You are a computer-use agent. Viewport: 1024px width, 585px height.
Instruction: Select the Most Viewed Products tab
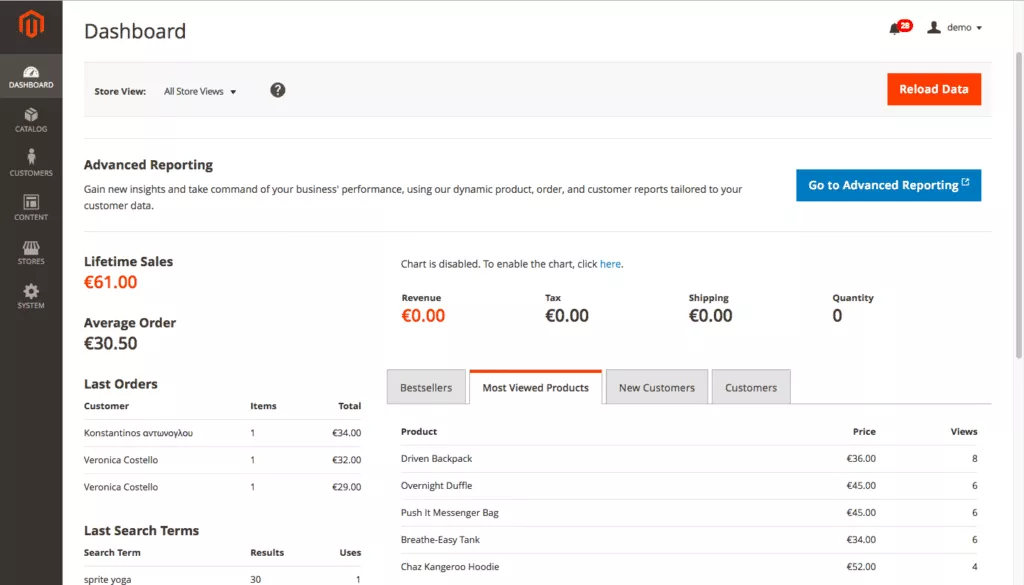click(535, 386)
